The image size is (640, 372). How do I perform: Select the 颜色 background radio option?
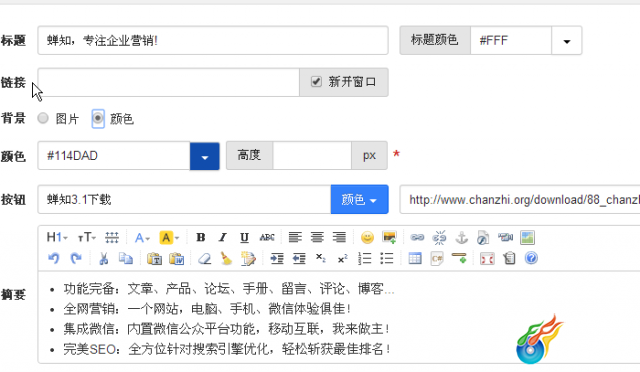coord(98,118)
